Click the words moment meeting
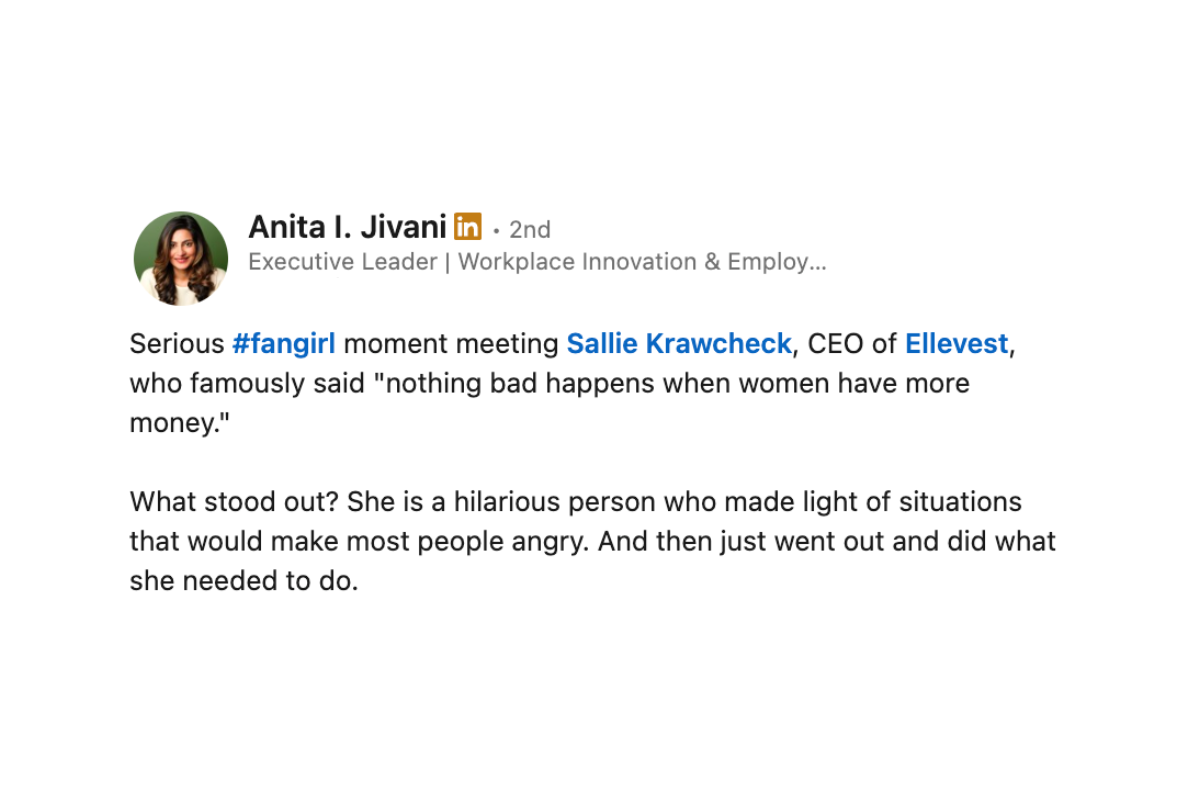Image resolution: width=1200 pixels, height=798 pixels. tap(451, 344)
